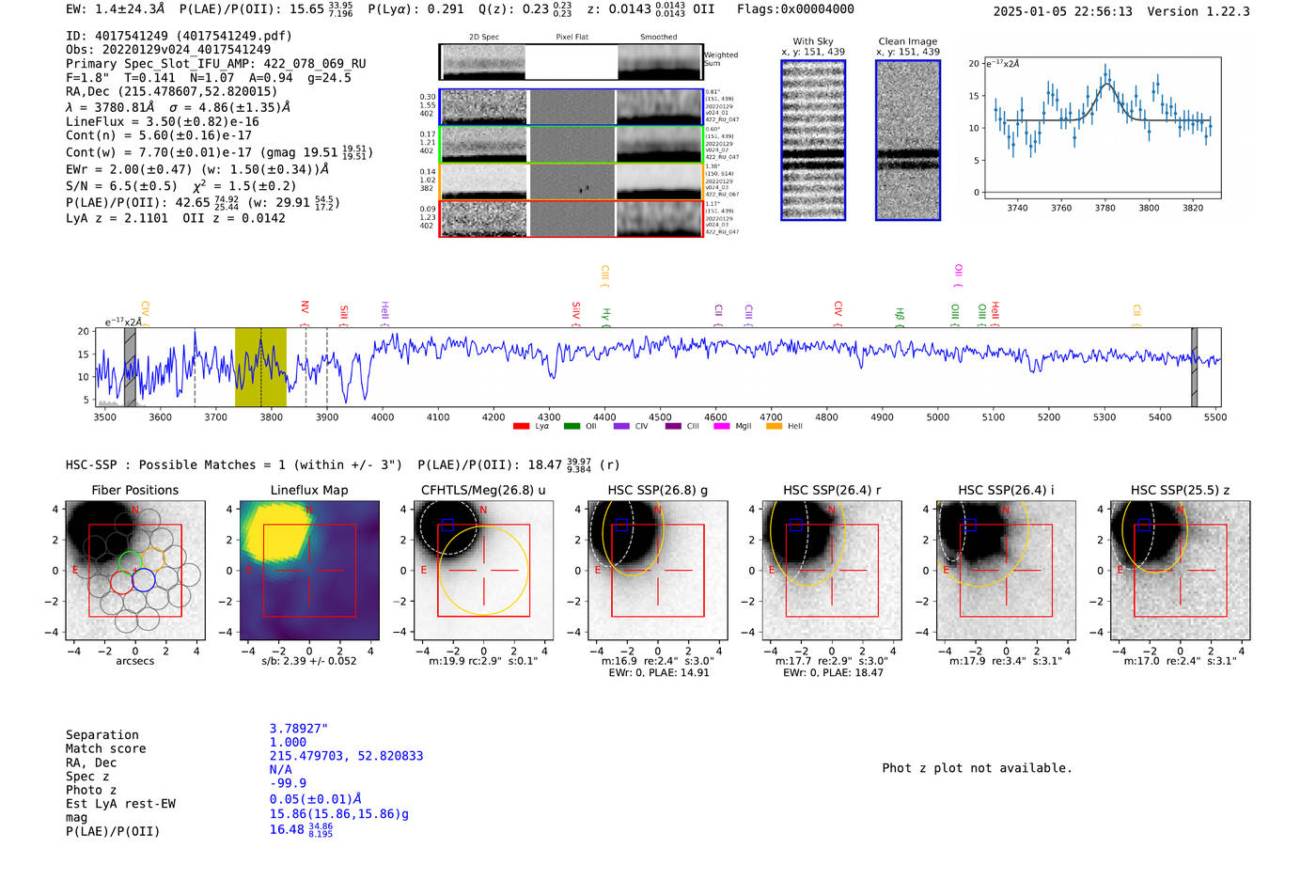Click the With Sky image panel
The height and width of the screenshot is (896, 1316).
[x=813, y=140]
